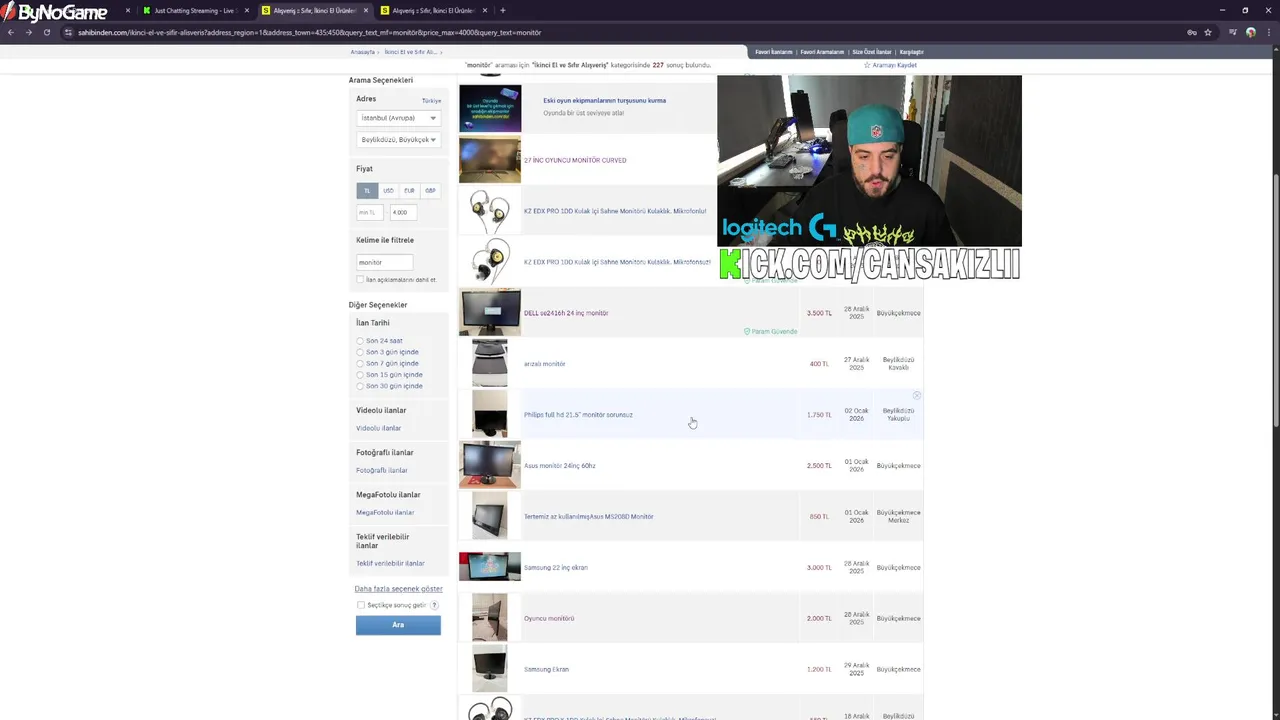The image size is (1280, 720).
Task: Click MegaFotolu ilanlar filter link
Action: pos(385,512)
